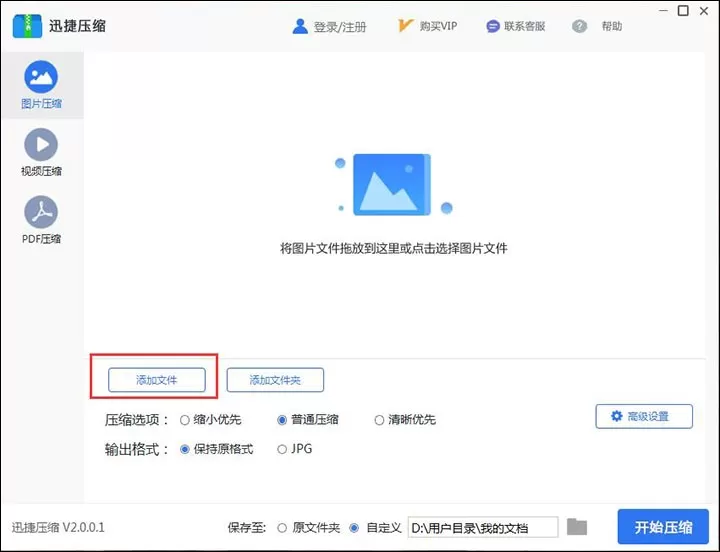Click the user avatar login icon
The image size is (720, 552).
coord(300,26)
